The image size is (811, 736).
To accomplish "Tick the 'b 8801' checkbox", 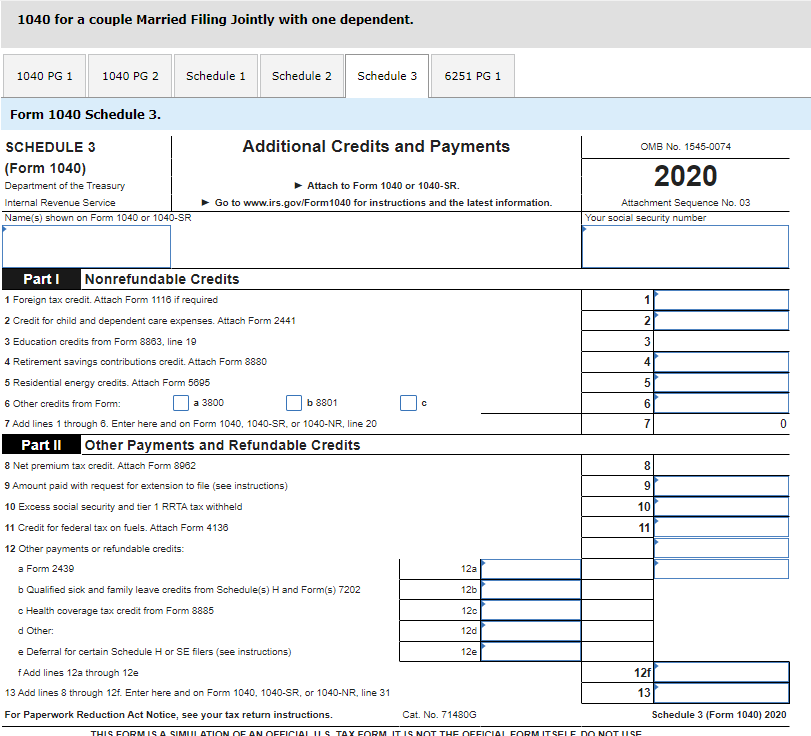I will click(294, 403).
